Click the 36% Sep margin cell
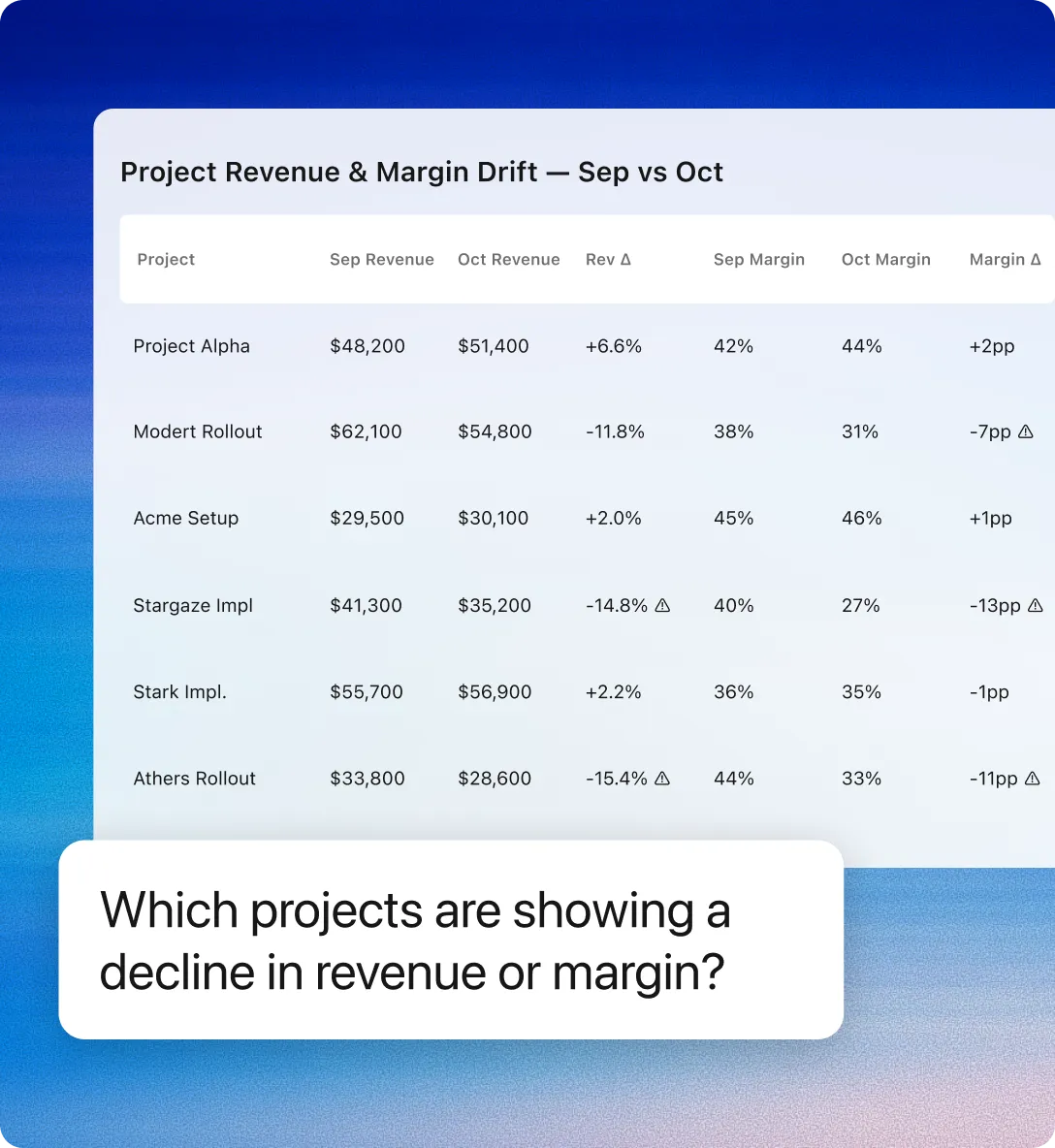Viewport: 1055px width, 1148px height. point(734,691)
